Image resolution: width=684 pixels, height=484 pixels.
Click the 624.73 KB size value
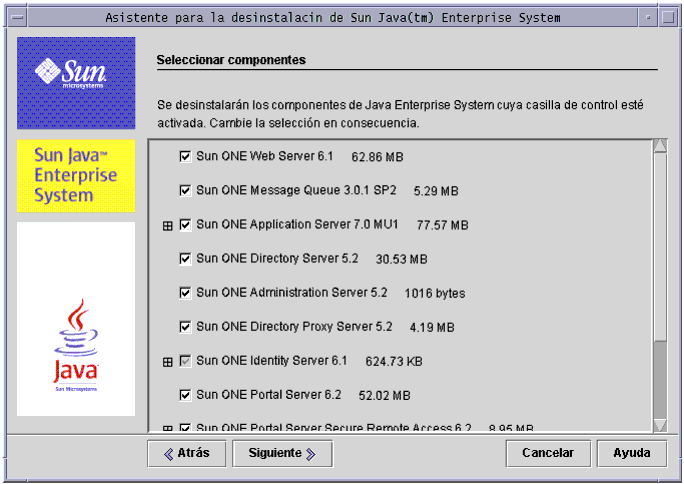point(394,361)
